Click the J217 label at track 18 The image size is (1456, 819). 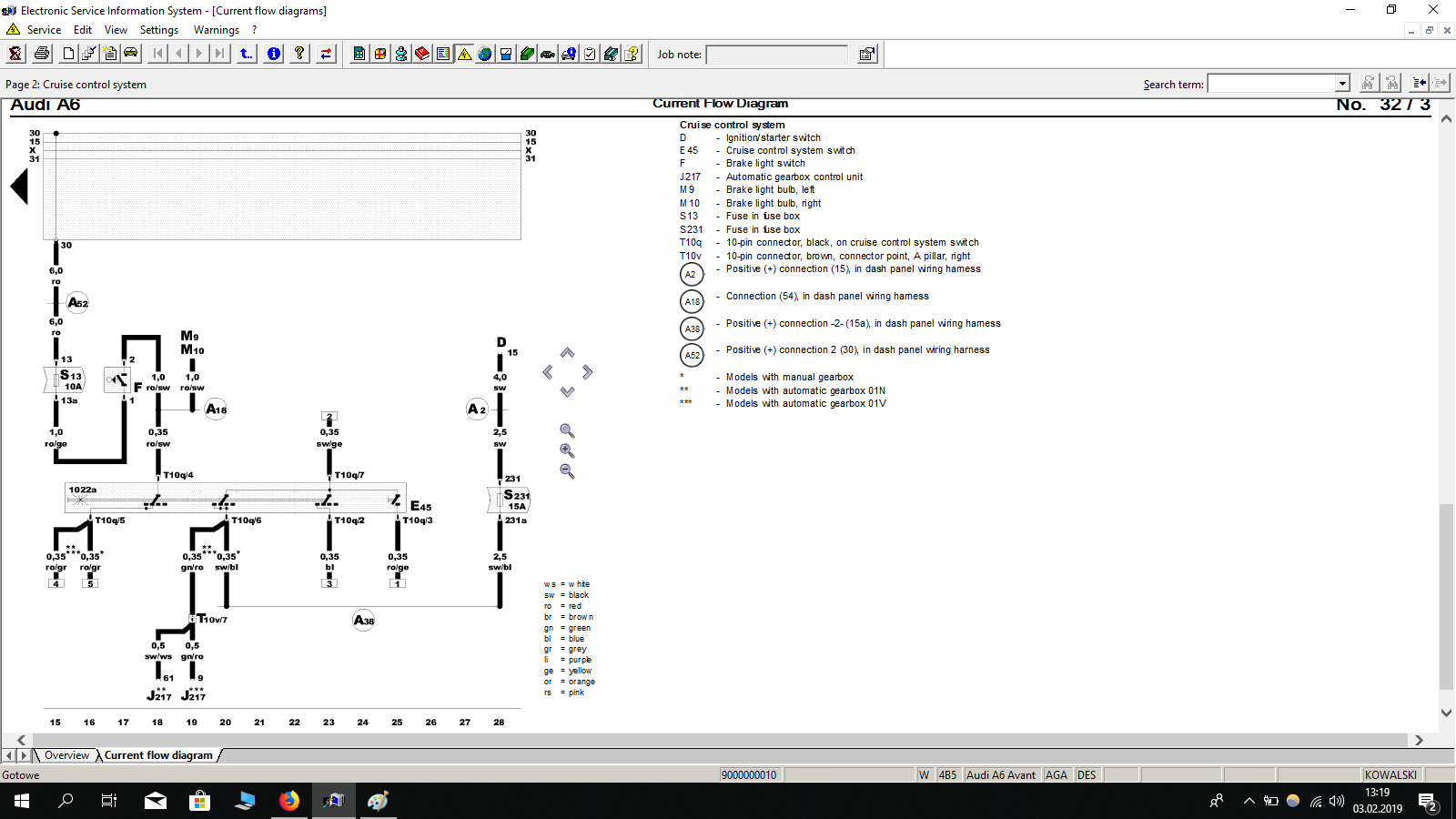point(158,695)
